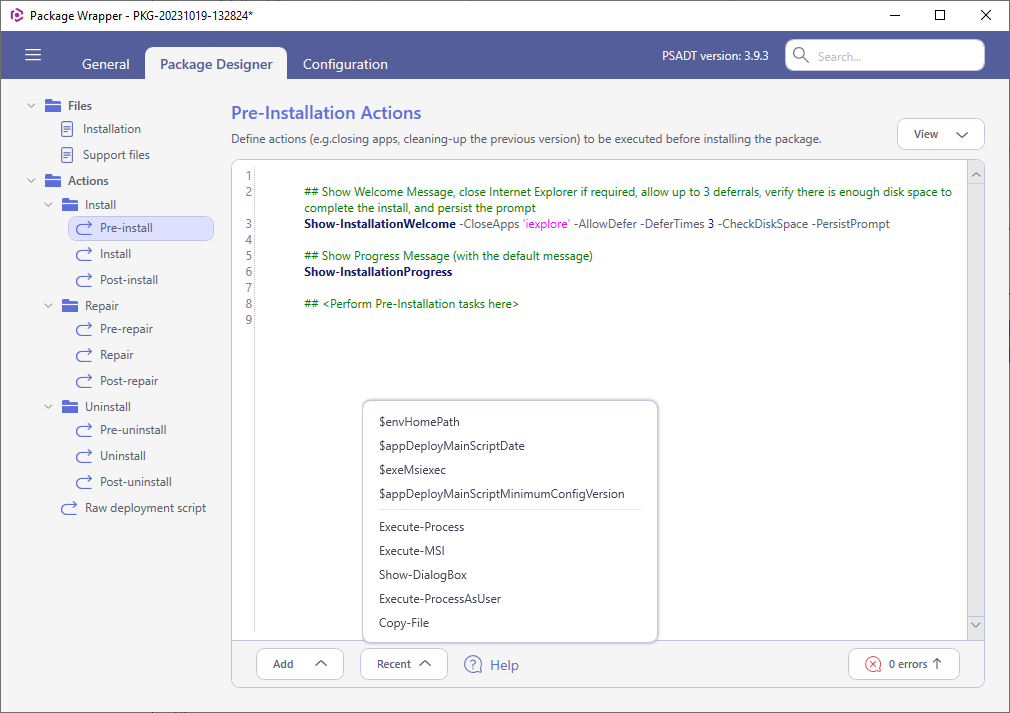The height and width of the screenshot is (713, 1010).
Task: Maximize the Package Wrapper window
Action: click(940, 15)
